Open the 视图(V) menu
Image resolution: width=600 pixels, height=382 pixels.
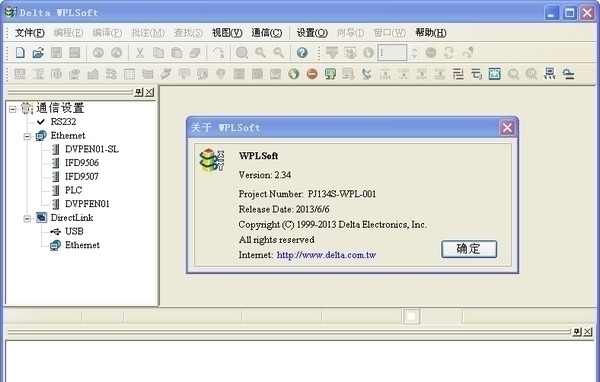(227, 33)
